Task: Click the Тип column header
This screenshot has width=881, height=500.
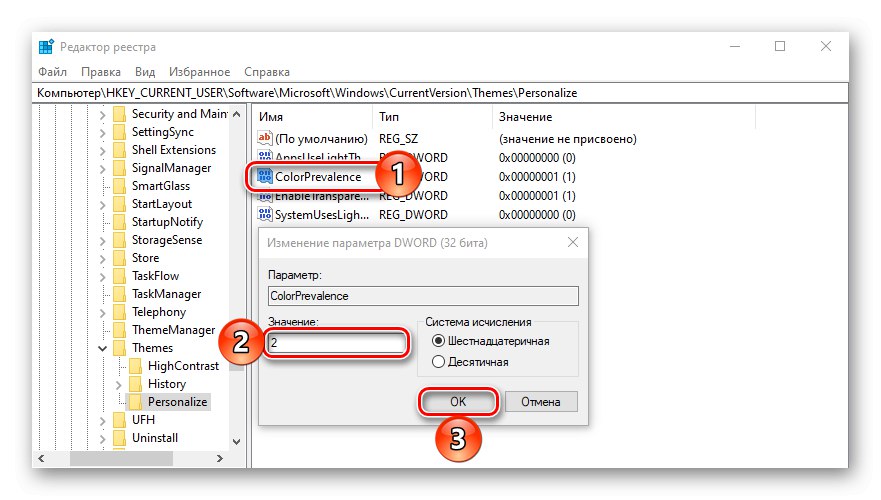Action: [x=432, y=117]
